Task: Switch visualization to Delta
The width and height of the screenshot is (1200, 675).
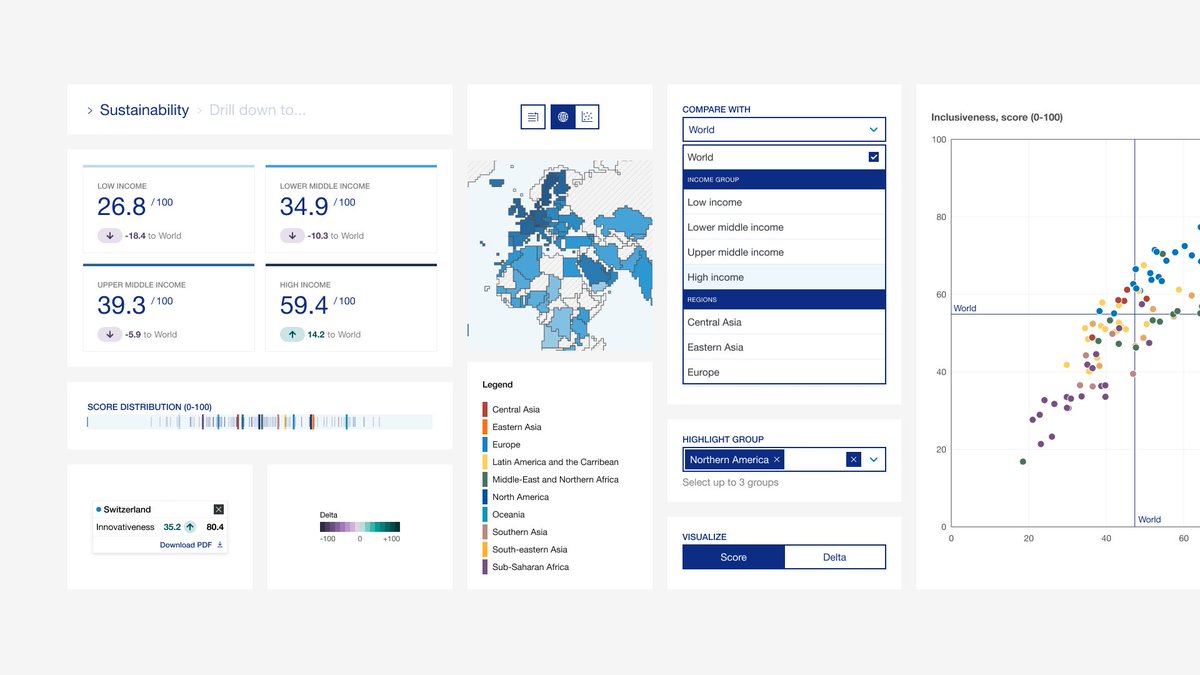Action: 835,556
